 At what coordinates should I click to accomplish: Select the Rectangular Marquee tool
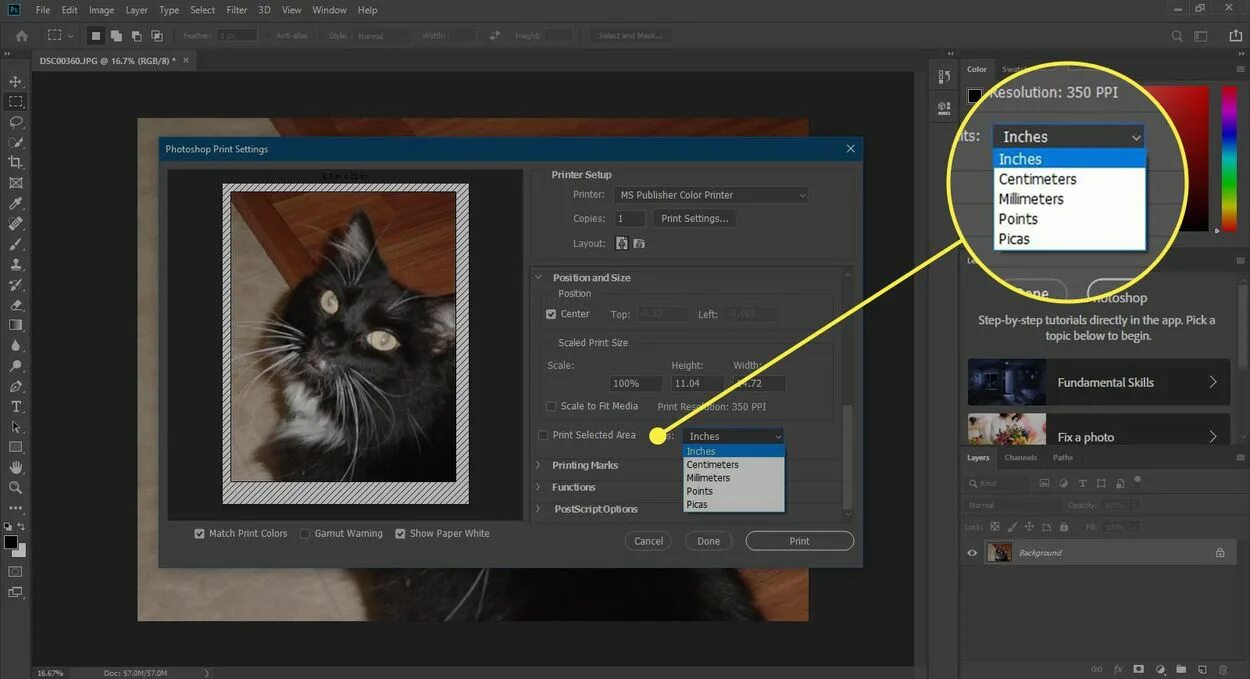[x=16, y=102]
